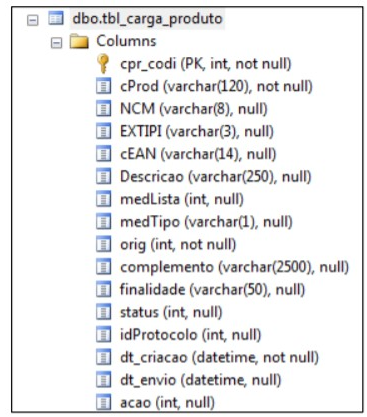
Task: Select the finalidade varchar(50) column
Action: point(212,290)
